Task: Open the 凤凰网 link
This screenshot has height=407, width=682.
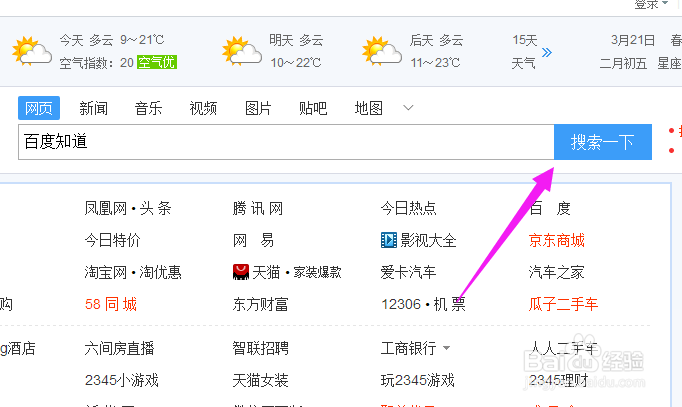Action: pyautogui.click(x=106, y=208)
